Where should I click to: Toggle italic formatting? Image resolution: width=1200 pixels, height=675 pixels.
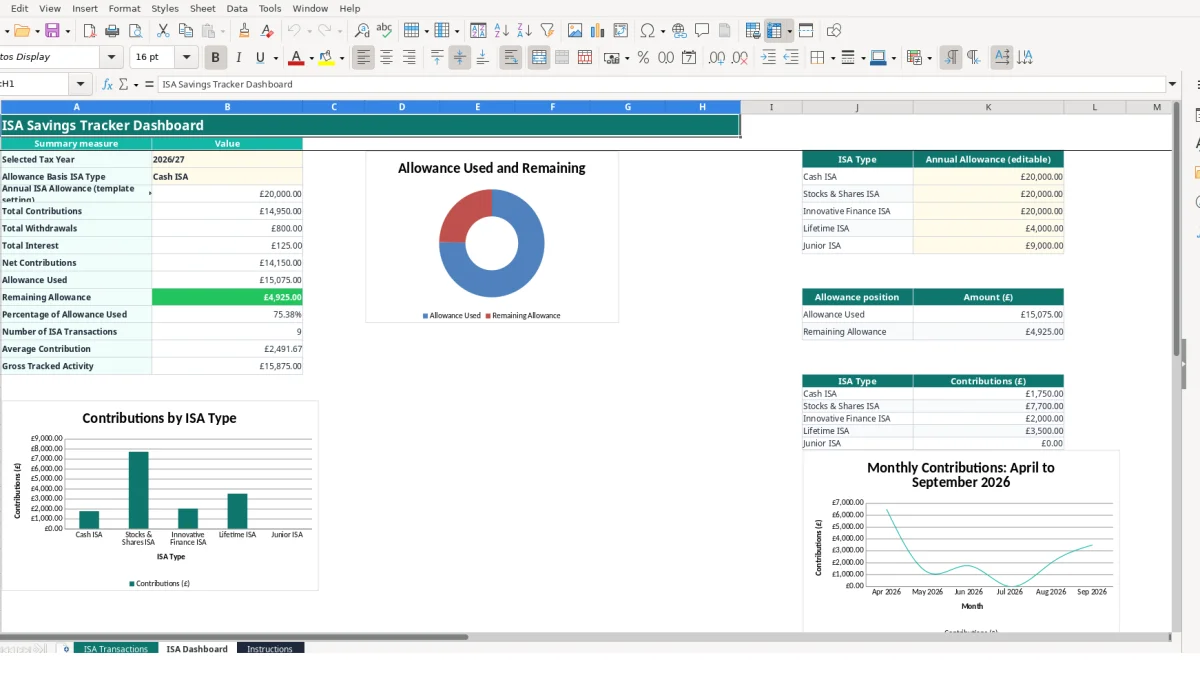pos(238,58)
